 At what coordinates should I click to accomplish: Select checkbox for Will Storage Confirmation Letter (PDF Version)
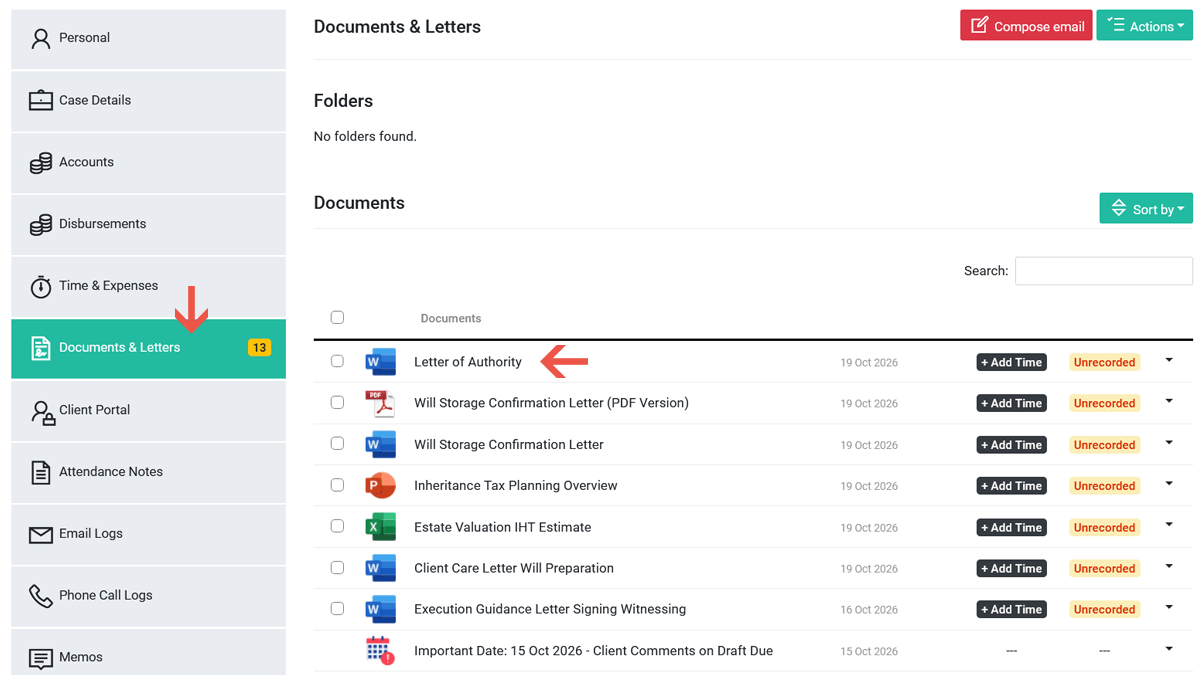pyautogui.click(x=337, y=402)
